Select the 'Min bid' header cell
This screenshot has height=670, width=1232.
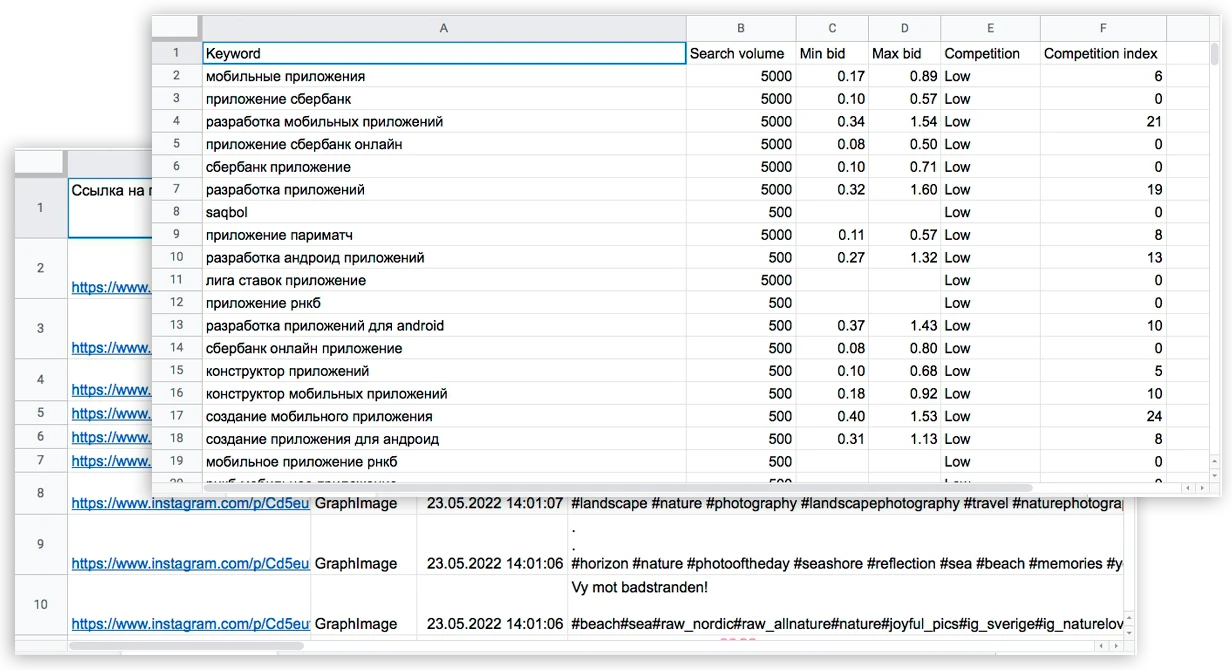pyautogui.click(x=832, y=54)
